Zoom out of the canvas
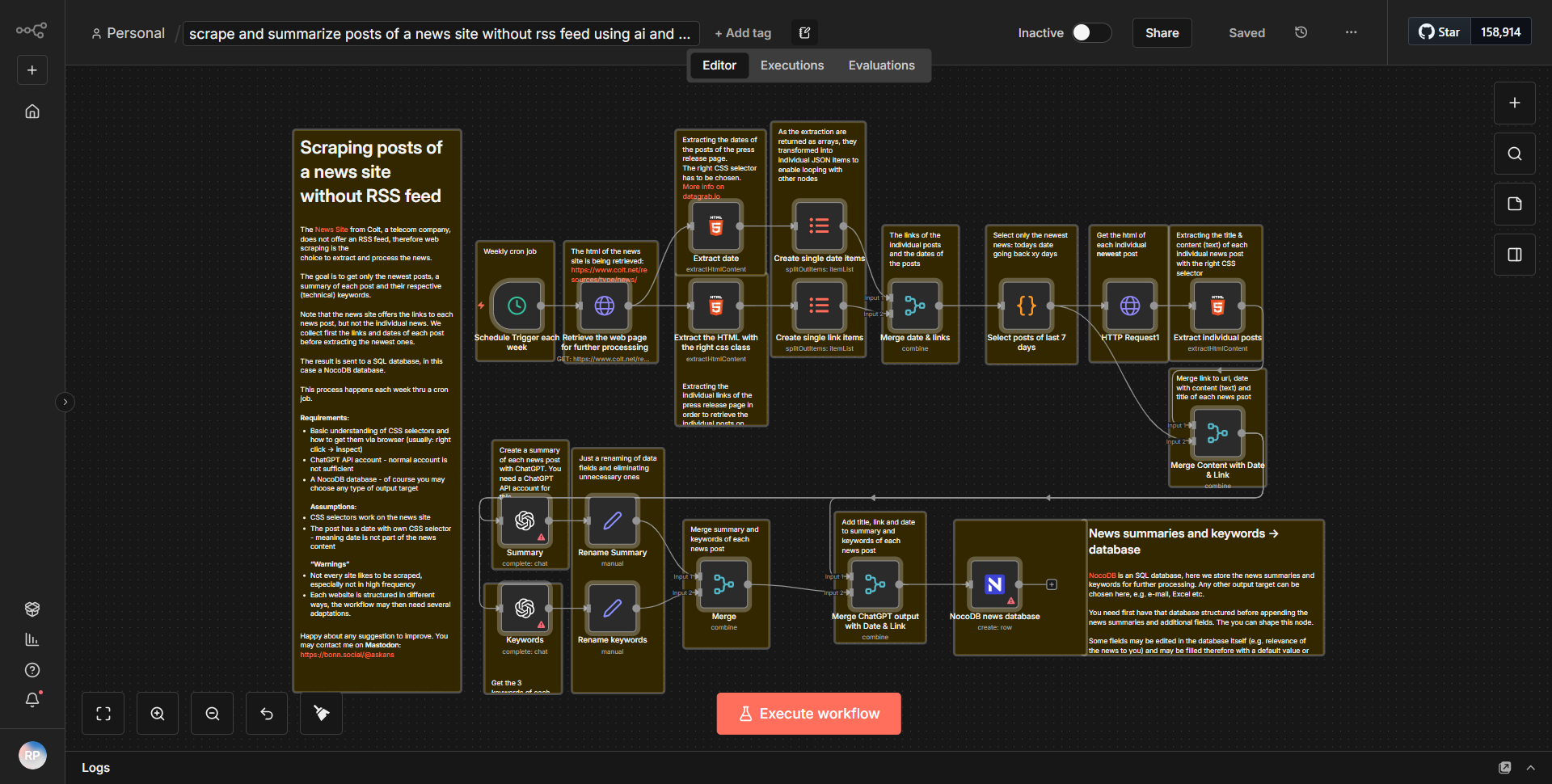This screenshot has height=784, width=1552. pos(212,713)
